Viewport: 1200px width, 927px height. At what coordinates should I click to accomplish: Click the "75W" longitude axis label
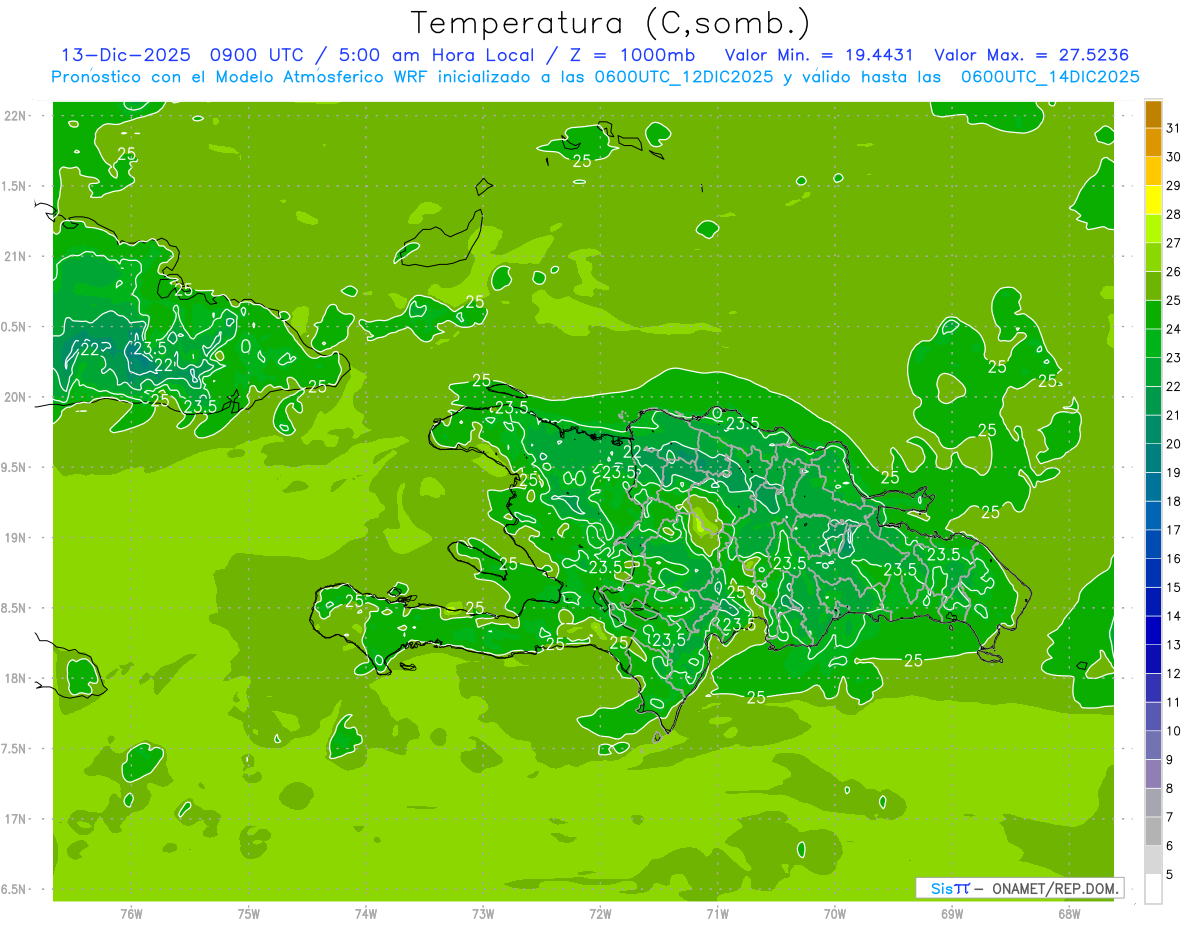(249, 913)
